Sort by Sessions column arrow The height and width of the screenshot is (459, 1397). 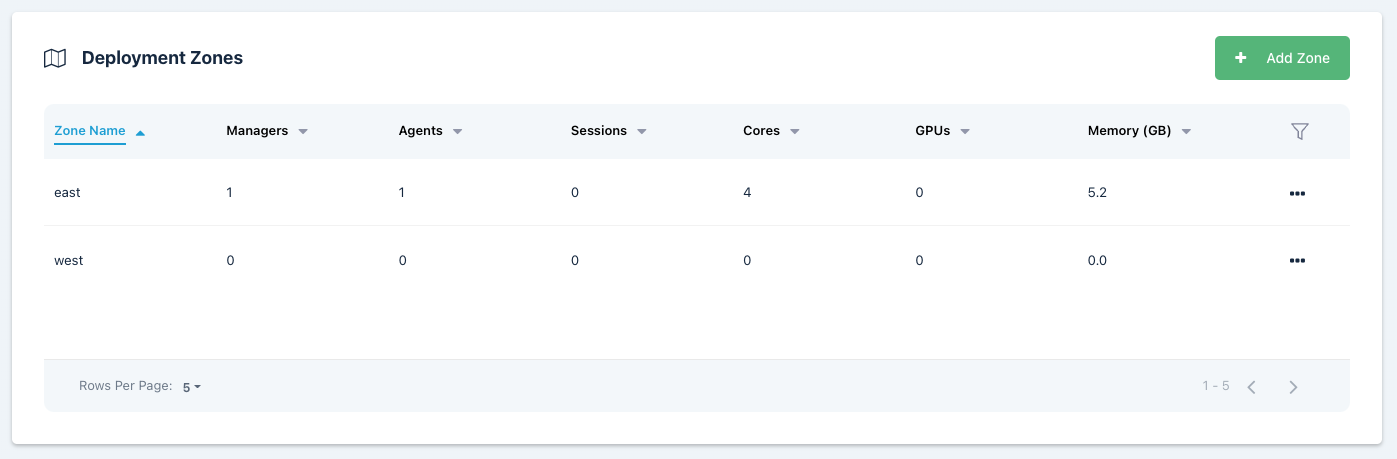click(642, 132)
